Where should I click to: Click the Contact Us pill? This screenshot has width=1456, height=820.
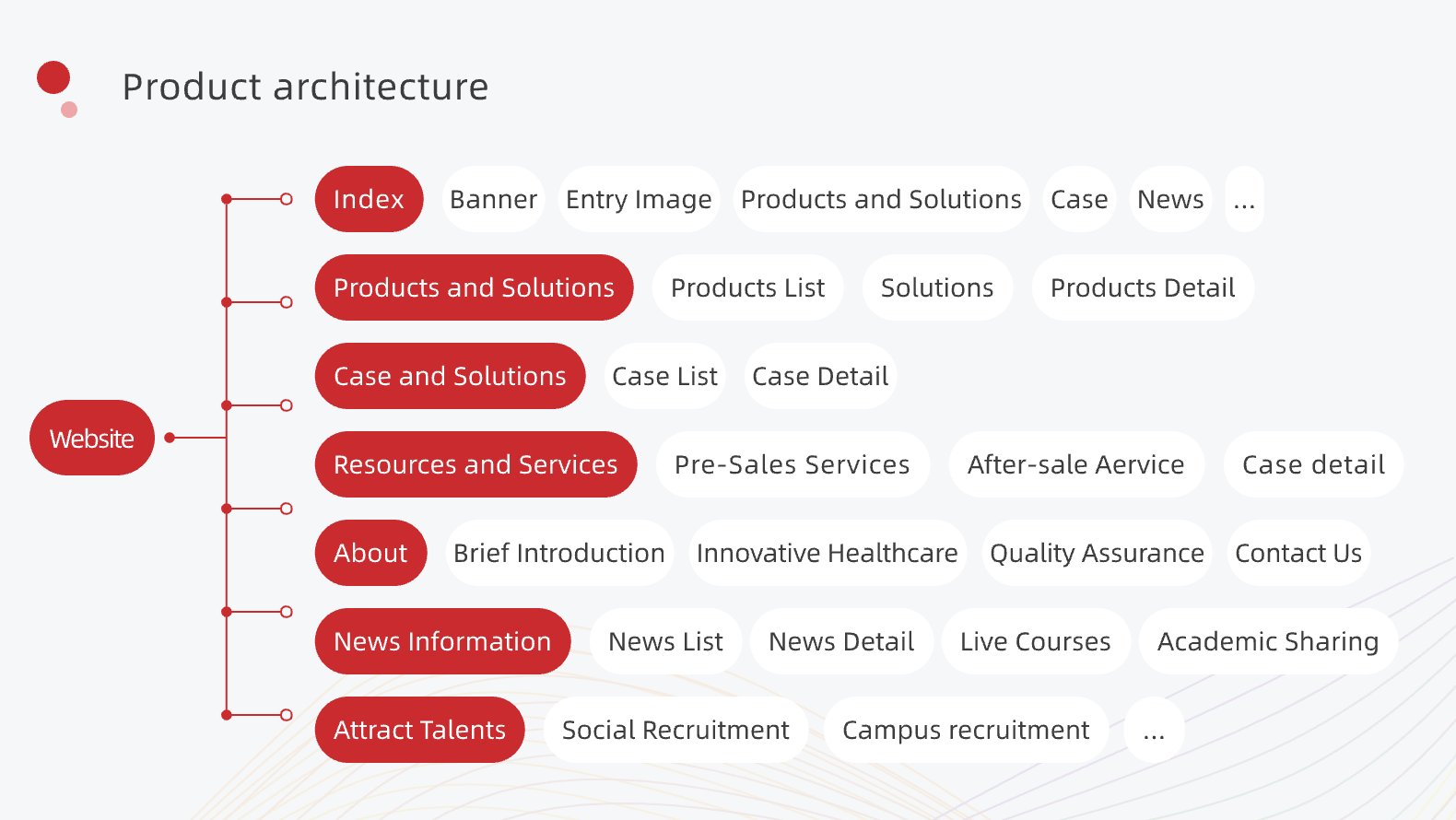click(1298, 553)
